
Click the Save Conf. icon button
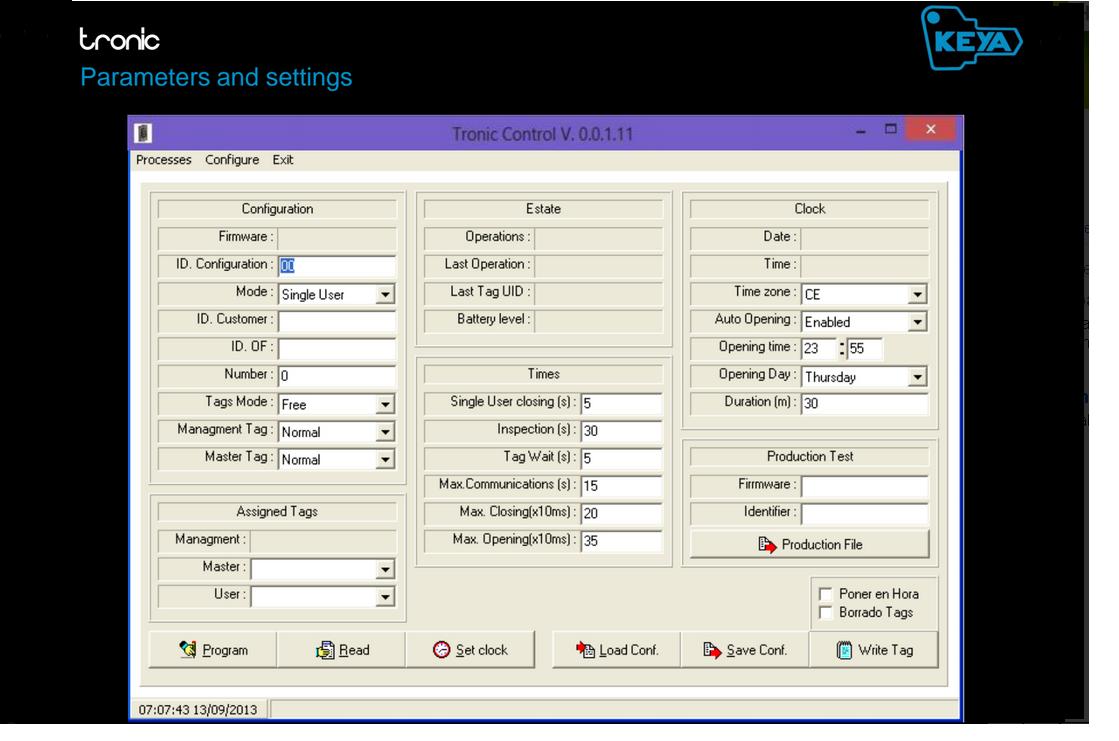tap(712, 650)
